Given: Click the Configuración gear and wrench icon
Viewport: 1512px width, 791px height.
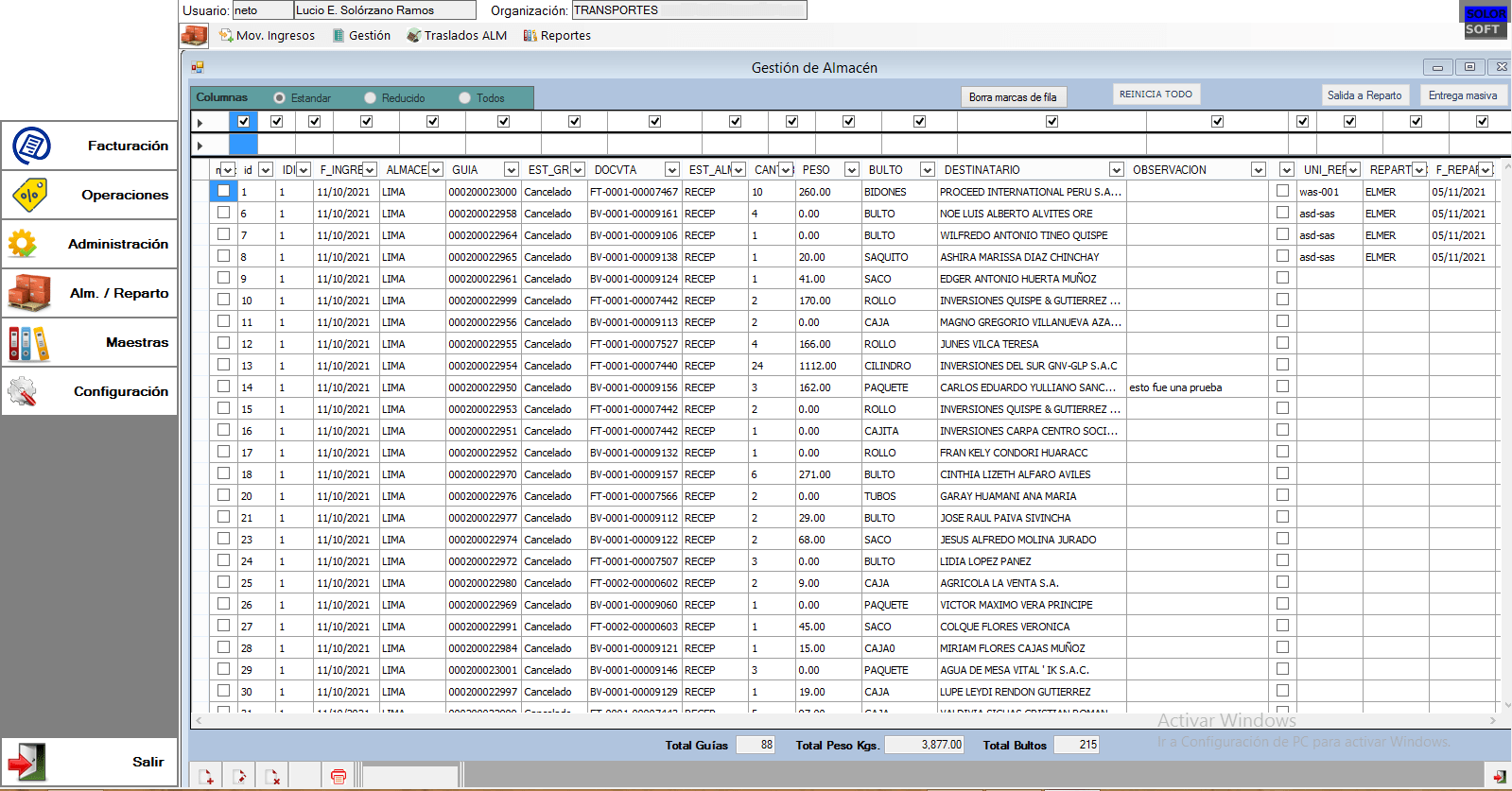Looking at the screenshot, I should [23, 391].
